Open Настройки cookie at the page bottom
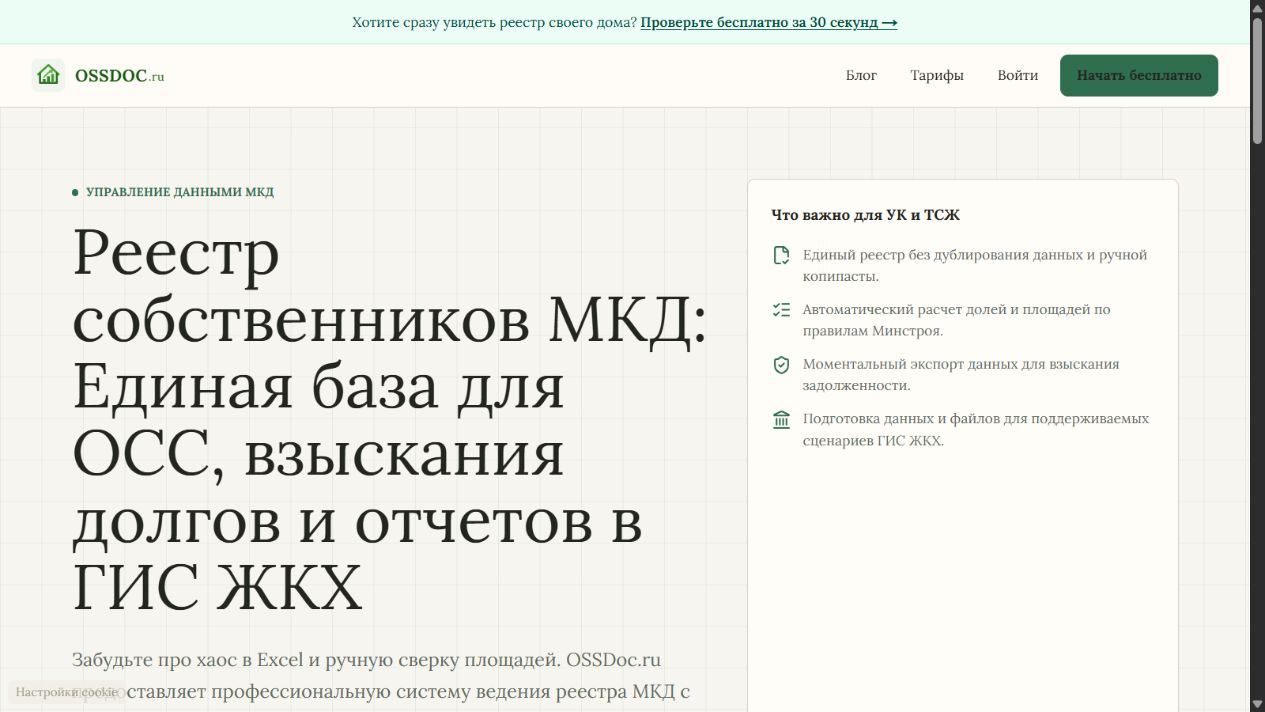The image size is (1265, 712). [67, 692]
